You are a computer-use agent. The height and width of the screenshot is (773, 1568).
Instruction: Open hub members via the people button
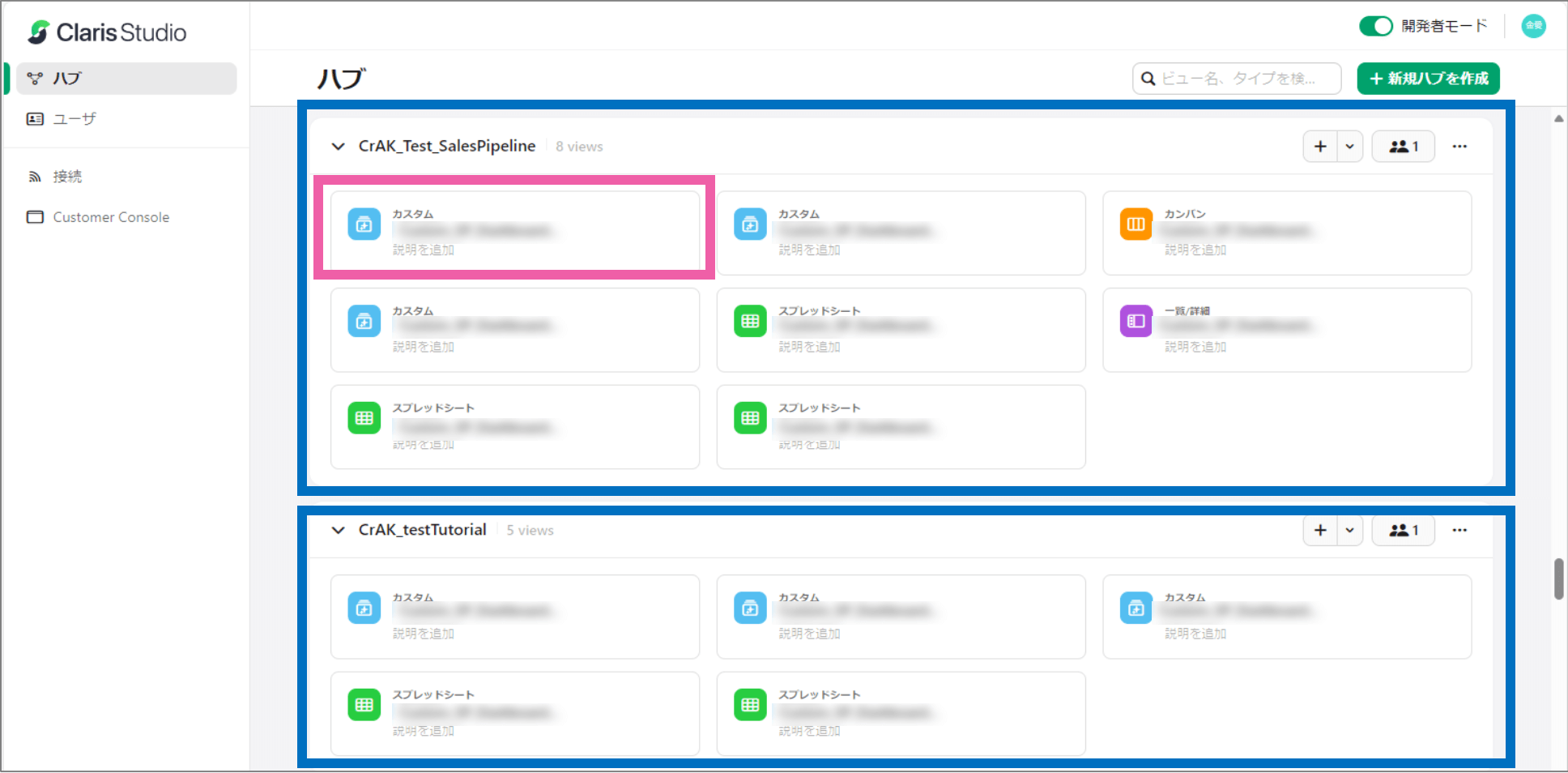pos(1403,146)
